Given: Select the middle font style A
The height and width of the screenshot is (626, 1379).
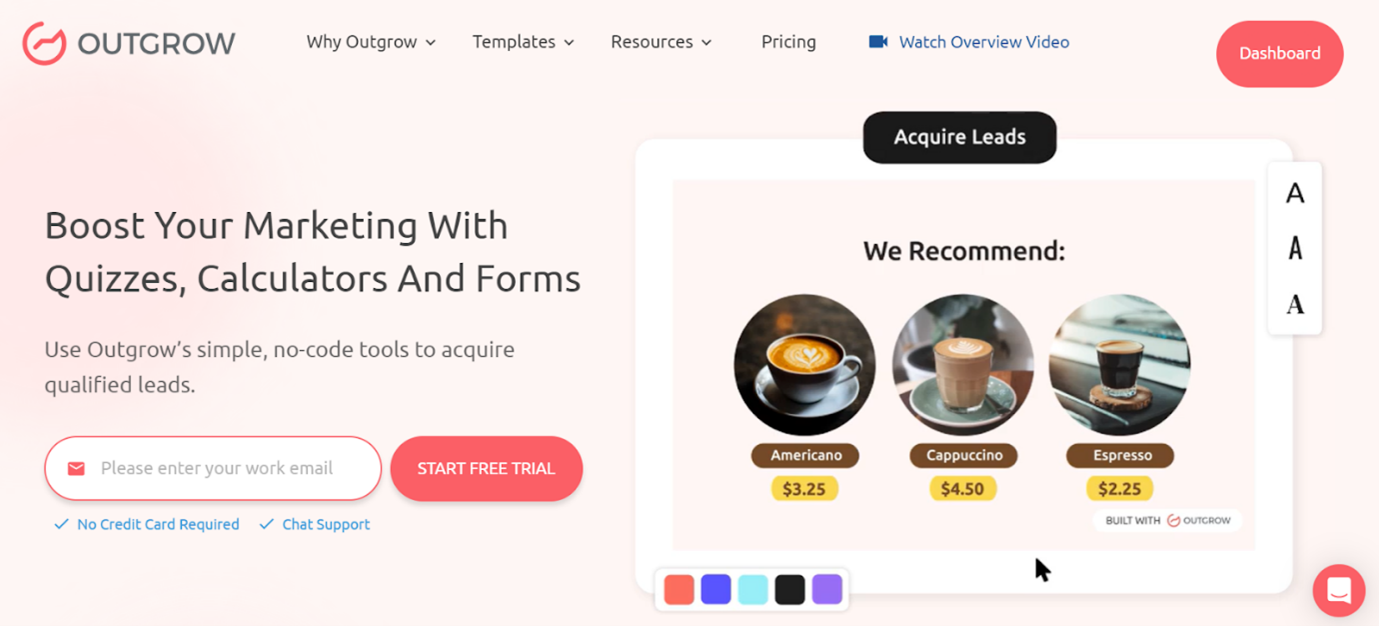Looking at the screenshot, I should coord(1295,248).
